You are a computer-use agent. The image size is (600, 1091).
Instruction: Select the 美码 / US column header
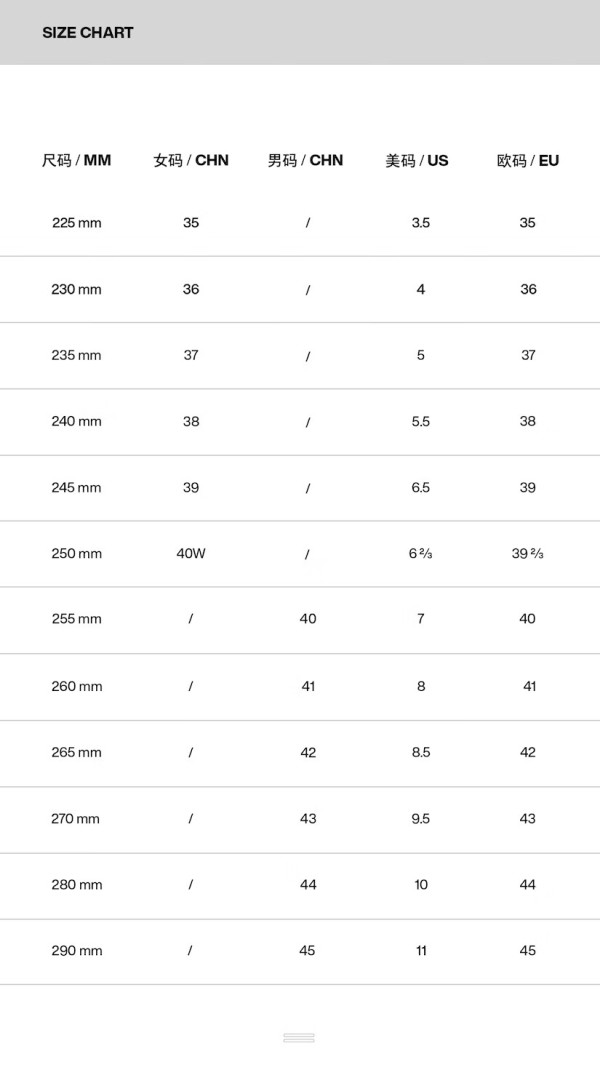(417, 161)
